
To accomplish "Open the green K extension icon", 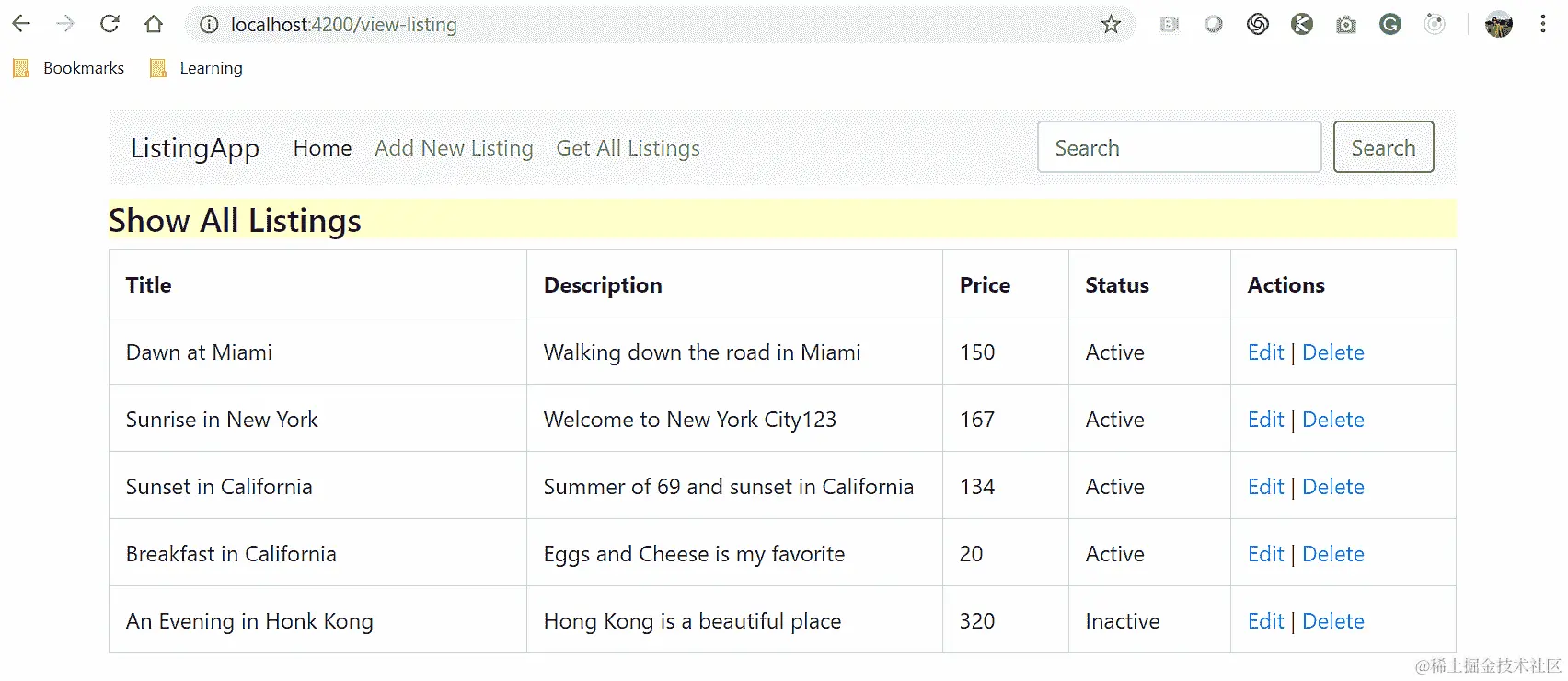I will pos(1302,25).
